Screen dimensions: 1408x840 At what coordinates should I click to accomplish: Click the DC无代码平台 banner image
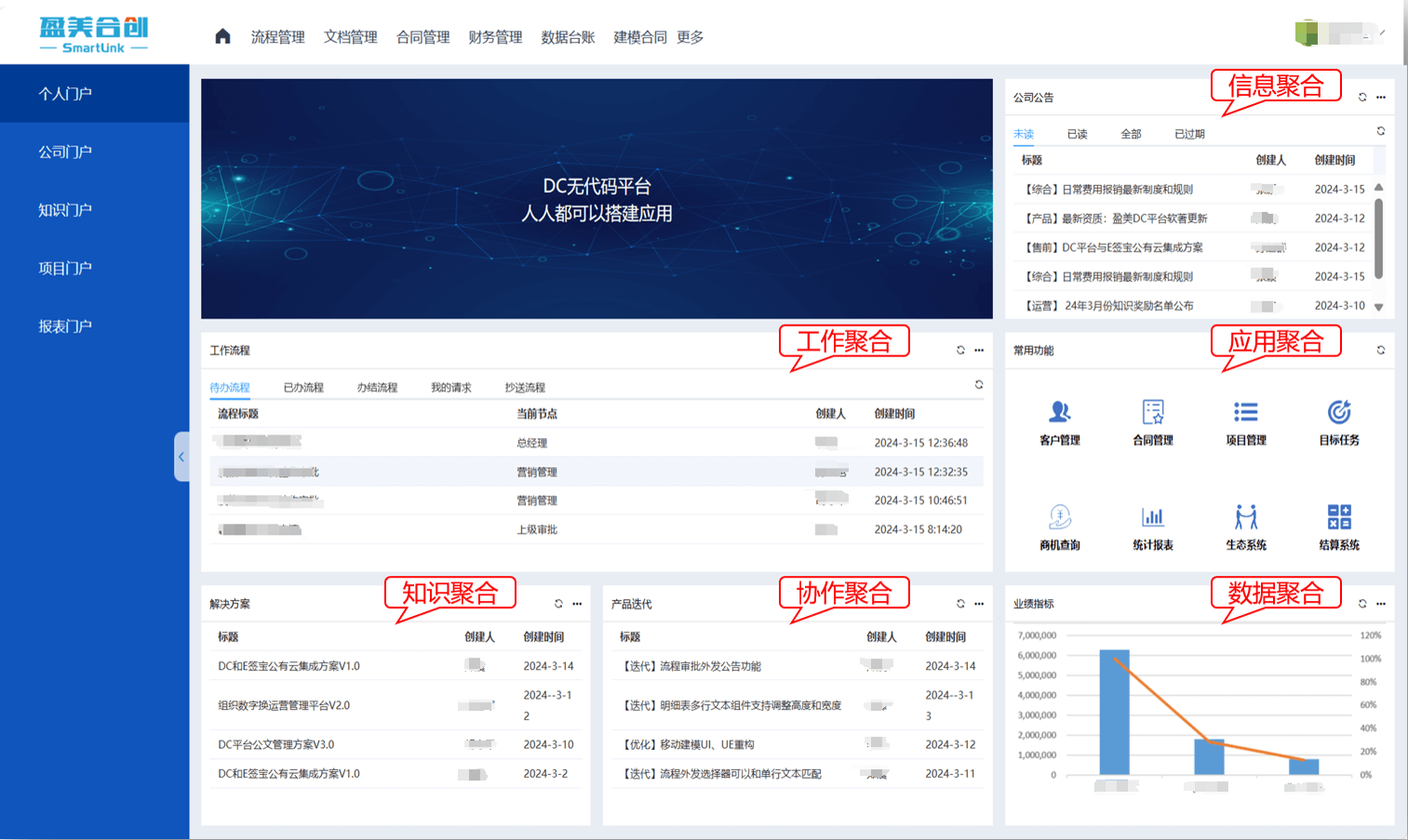597,199
